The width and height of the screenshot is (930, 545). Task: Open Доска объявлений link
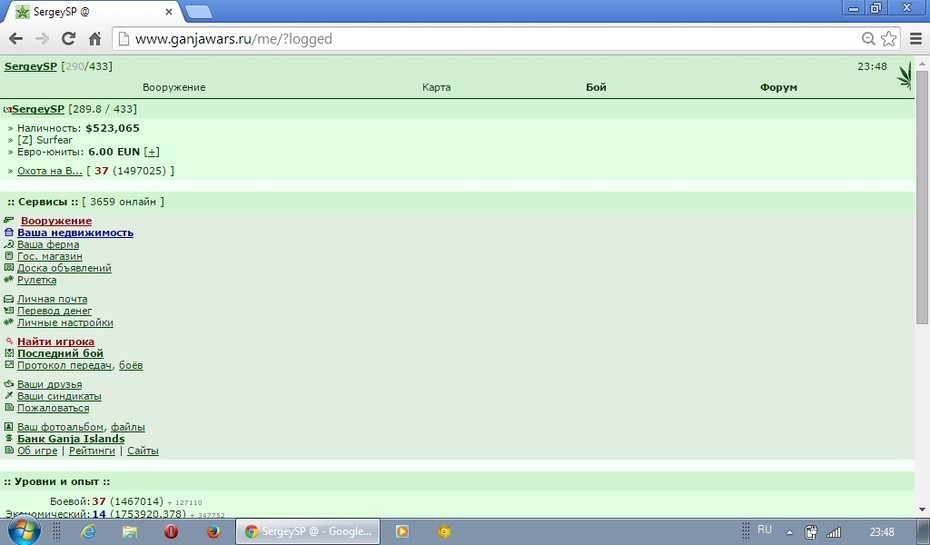(x=64, y=268)
